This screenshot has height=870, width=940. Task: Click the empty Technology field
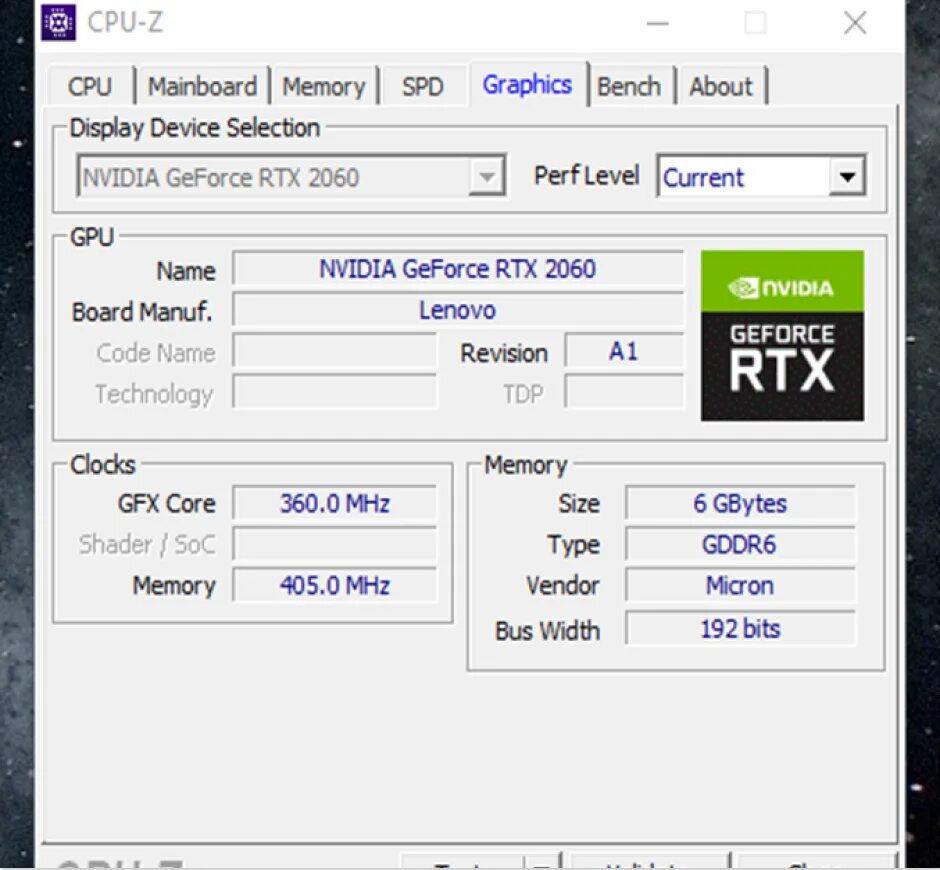tap(335, 392)
